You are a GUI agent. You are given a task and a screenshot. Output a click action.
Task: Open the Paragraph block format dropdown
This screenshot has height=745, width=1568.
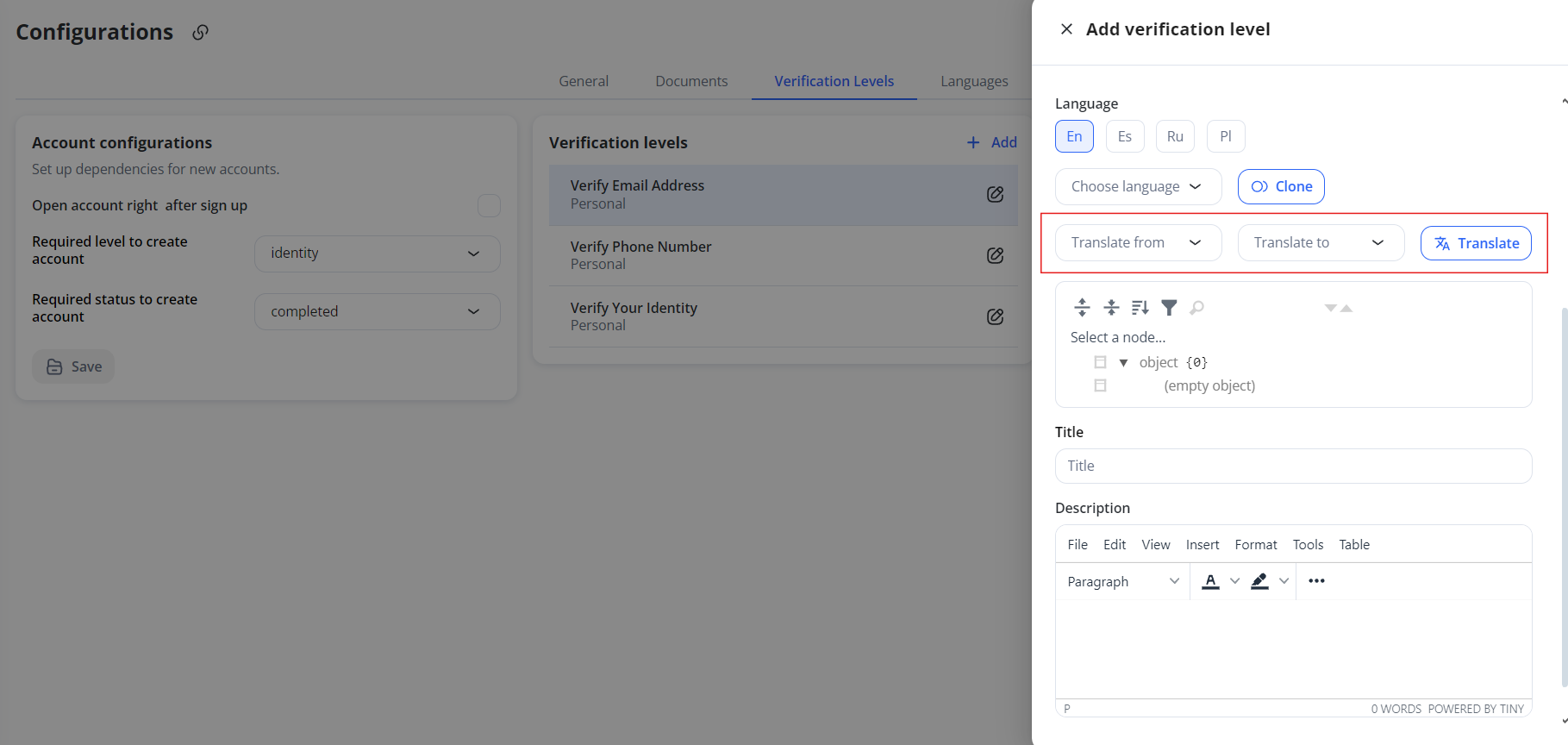tap(1123, 581)
